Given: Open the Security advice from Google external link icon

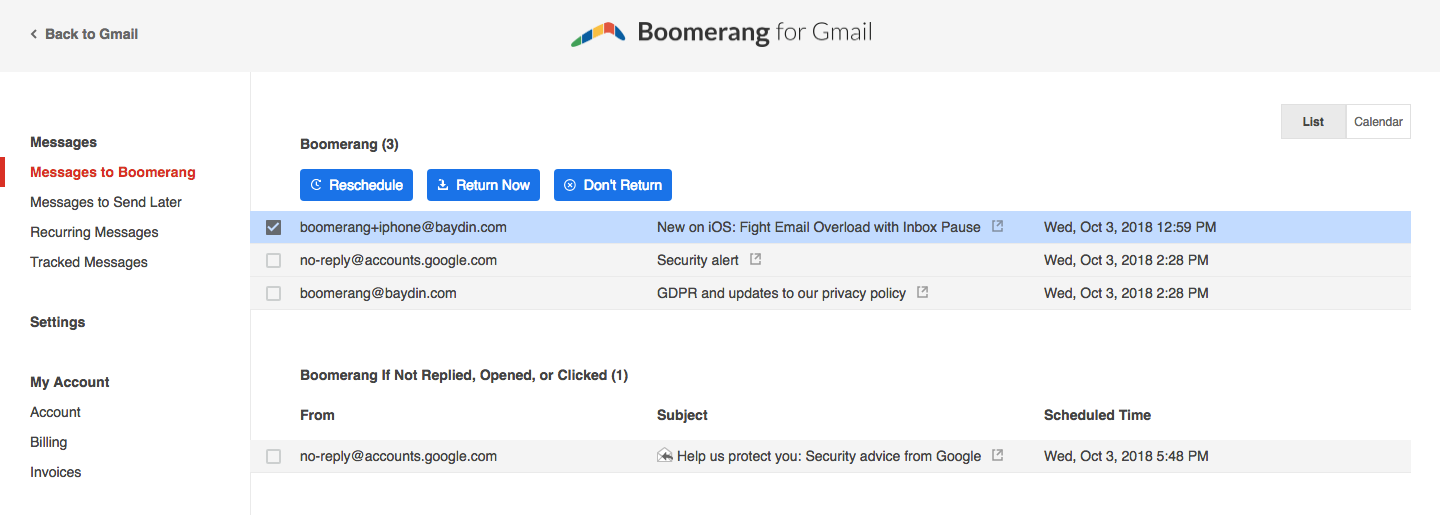Looking at the screenshot, I should 997,456.
